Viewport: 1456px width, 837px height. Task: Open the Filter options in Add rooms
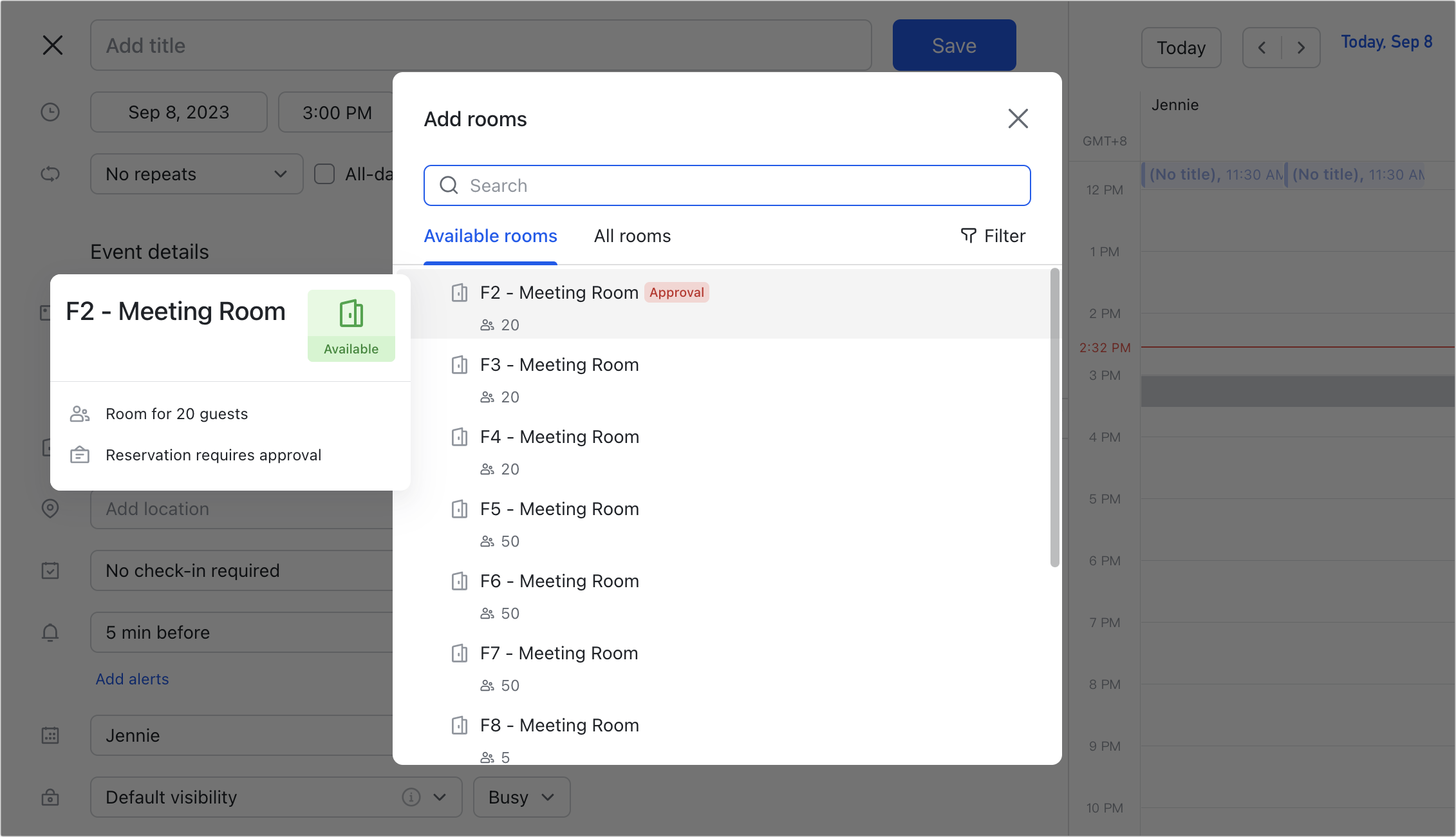coord(993,236)
